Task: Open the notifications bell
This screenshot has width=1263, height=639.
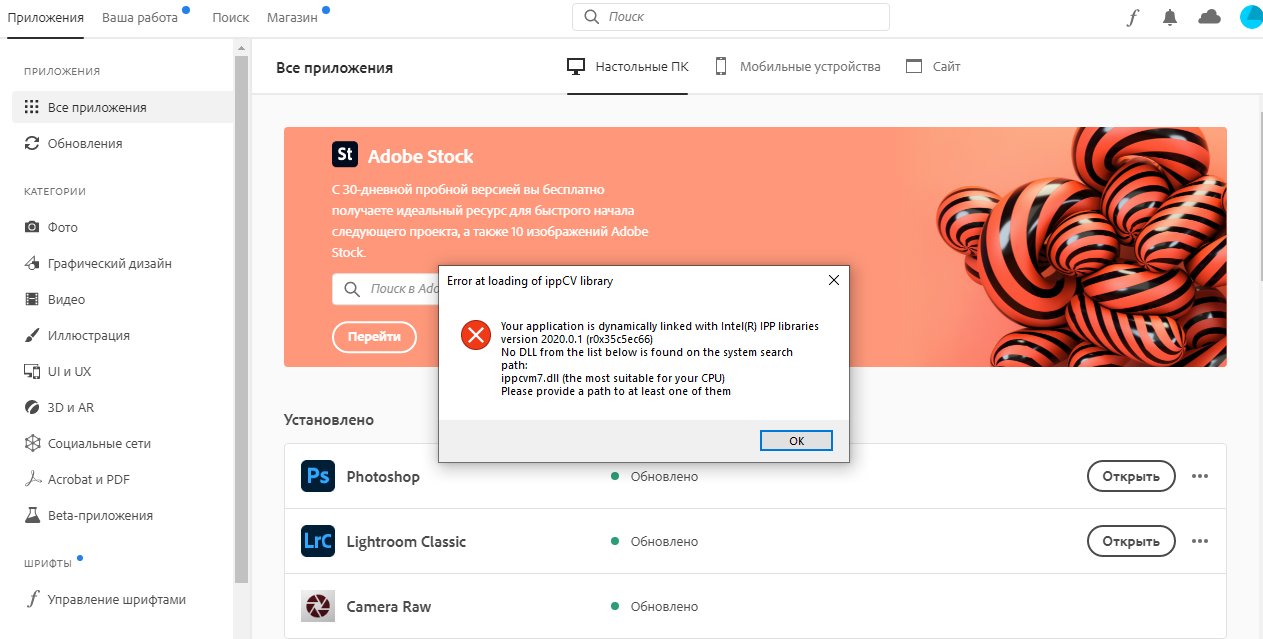Action: (x=1170, y=17)
